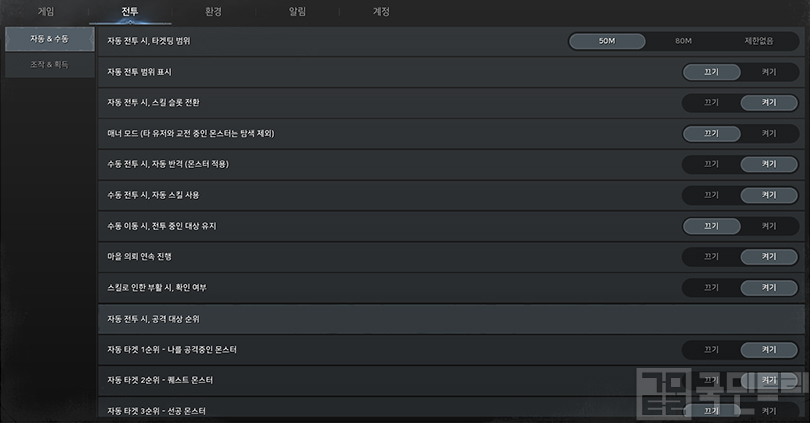Open the 게임 settings tab
The image size is (810, 423).
46,11
